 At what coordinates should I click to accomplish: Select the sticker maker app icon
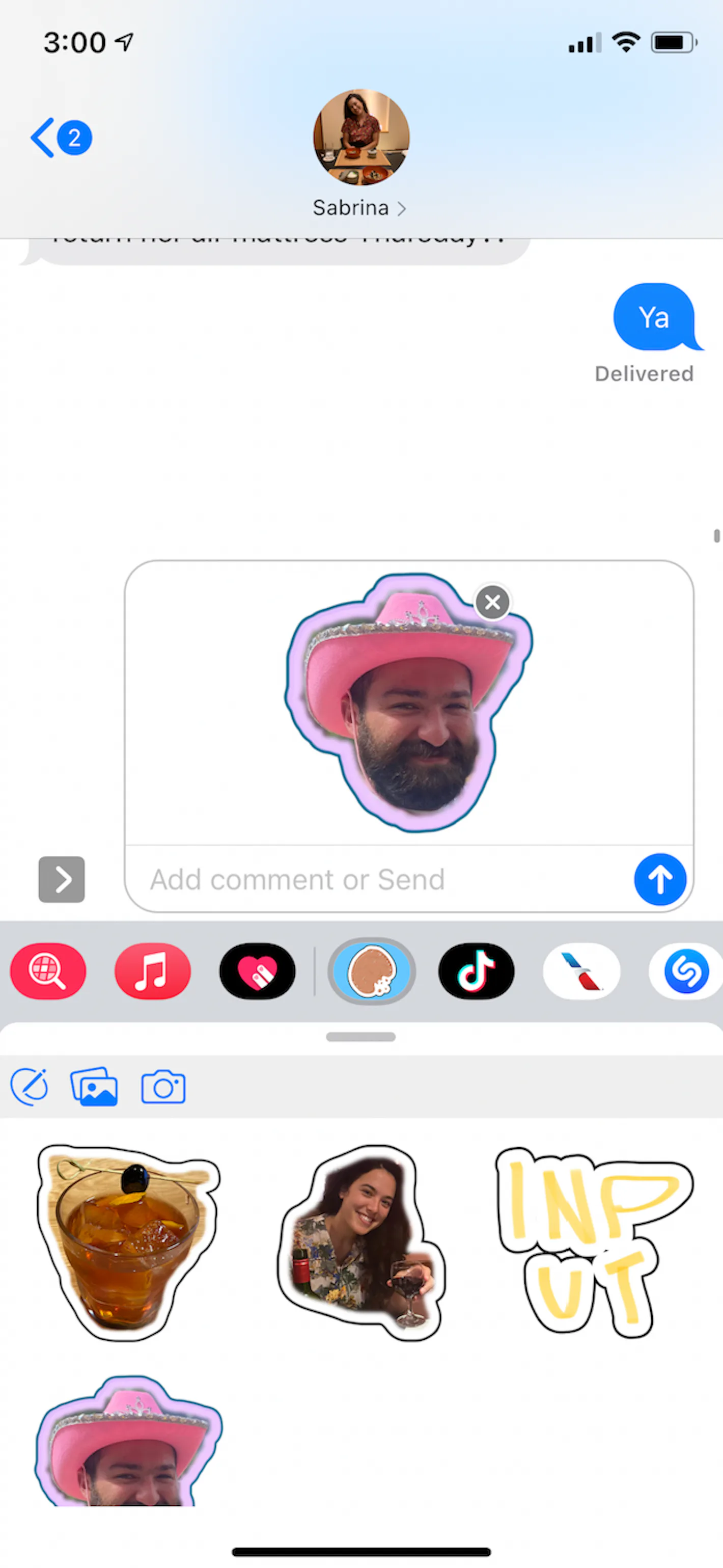tap(372, 971)
